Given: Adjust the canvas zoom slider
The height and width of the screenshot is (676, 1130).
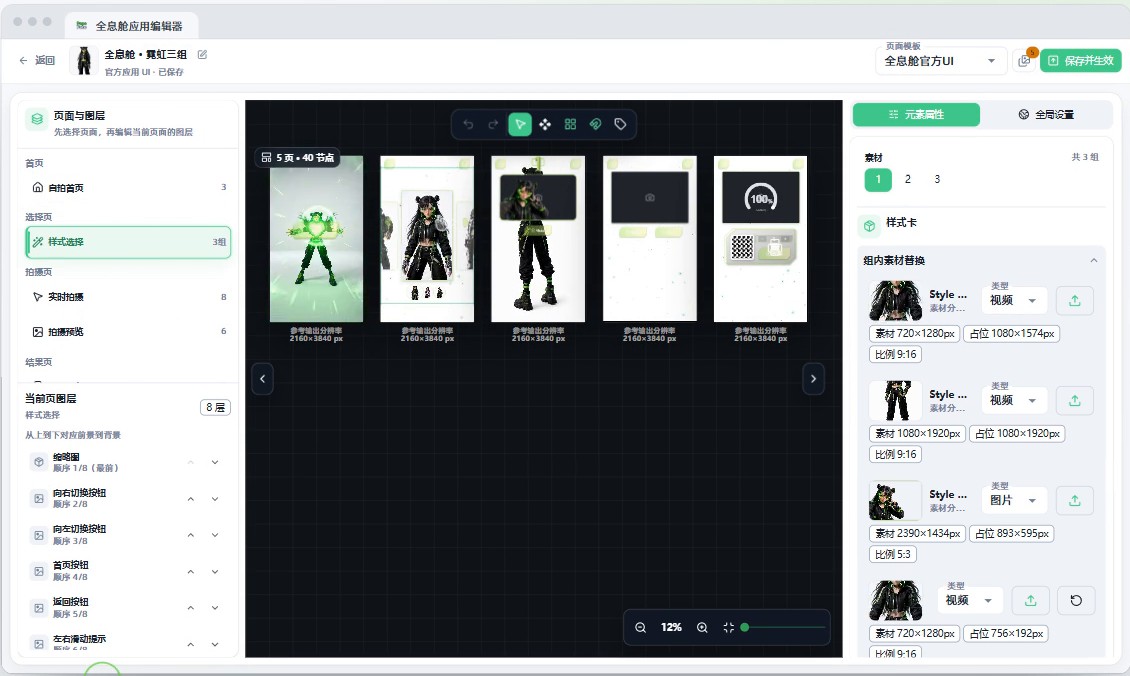Looking at the screenshot, I should tap(784, 628).
